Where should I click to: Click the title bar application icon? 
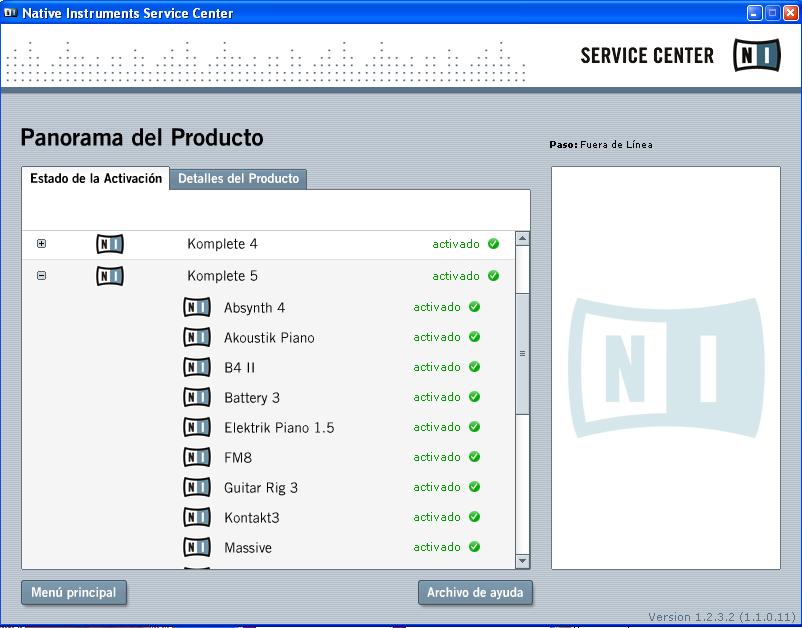coord(10,12)
